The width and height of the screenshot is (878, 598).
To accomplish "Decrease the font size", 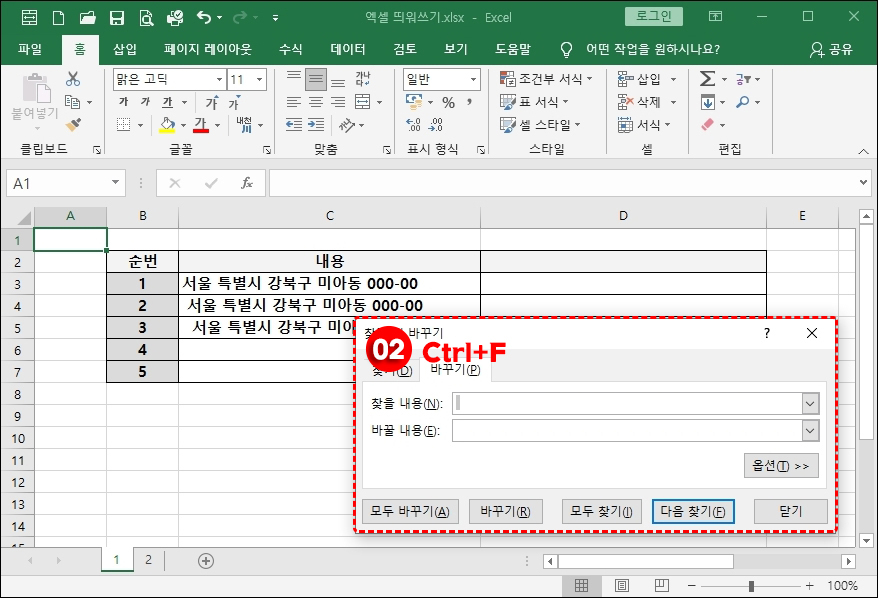I will [x=233, y=103].
